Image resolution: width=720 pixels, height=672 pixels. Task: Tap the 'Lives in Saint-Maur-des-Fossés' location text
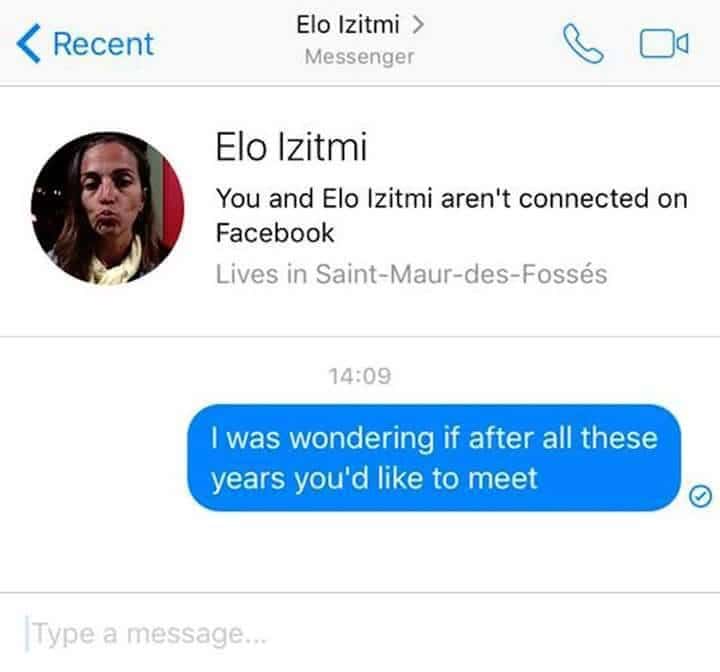point(411,274)
